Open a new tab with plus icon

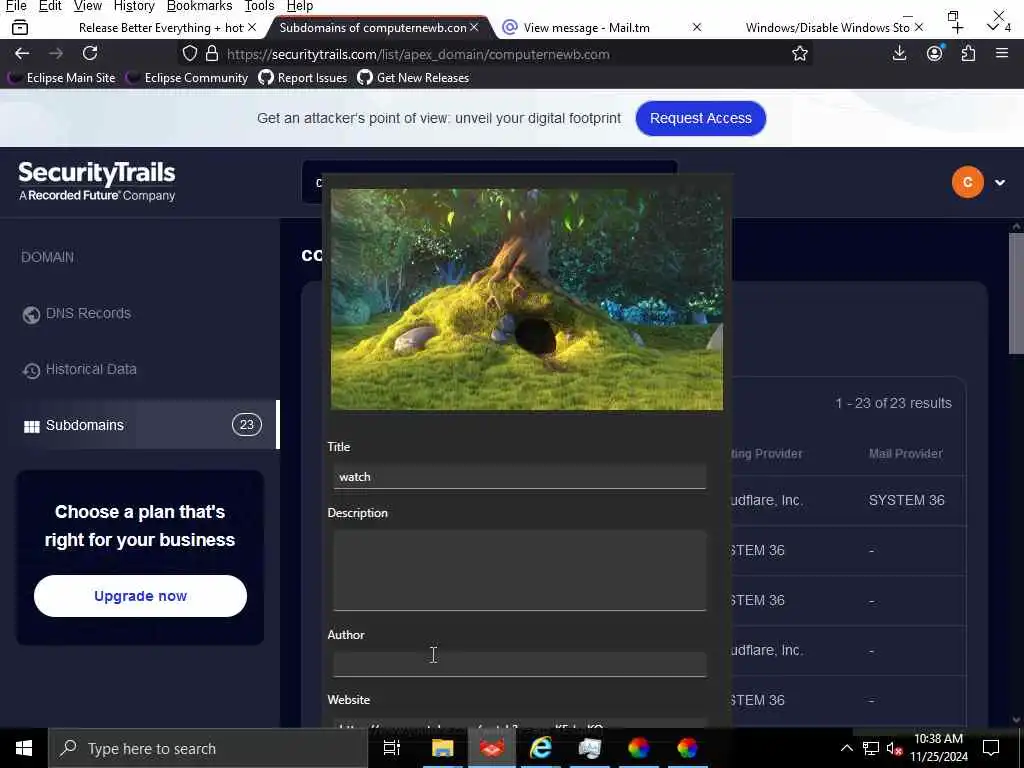957,27
